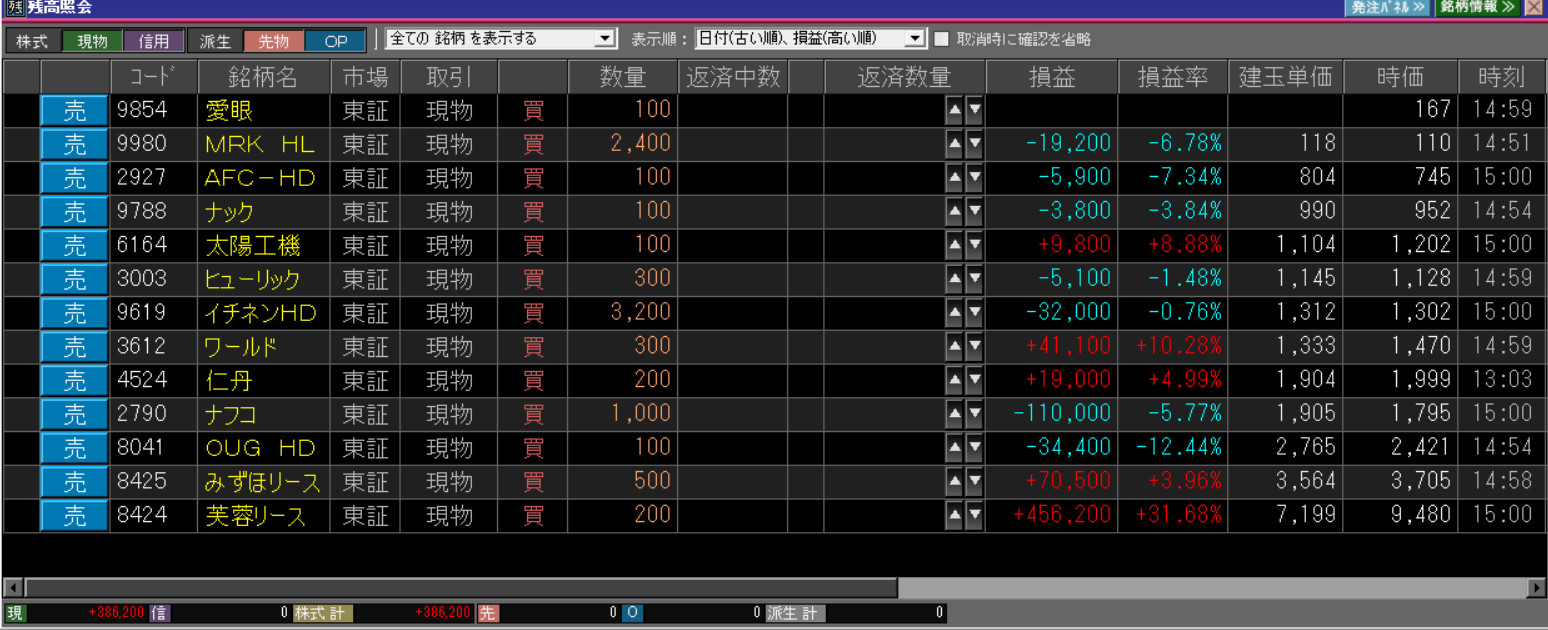Enable 取消時に確認を省略 checkbox

click(x=941, y=39)
